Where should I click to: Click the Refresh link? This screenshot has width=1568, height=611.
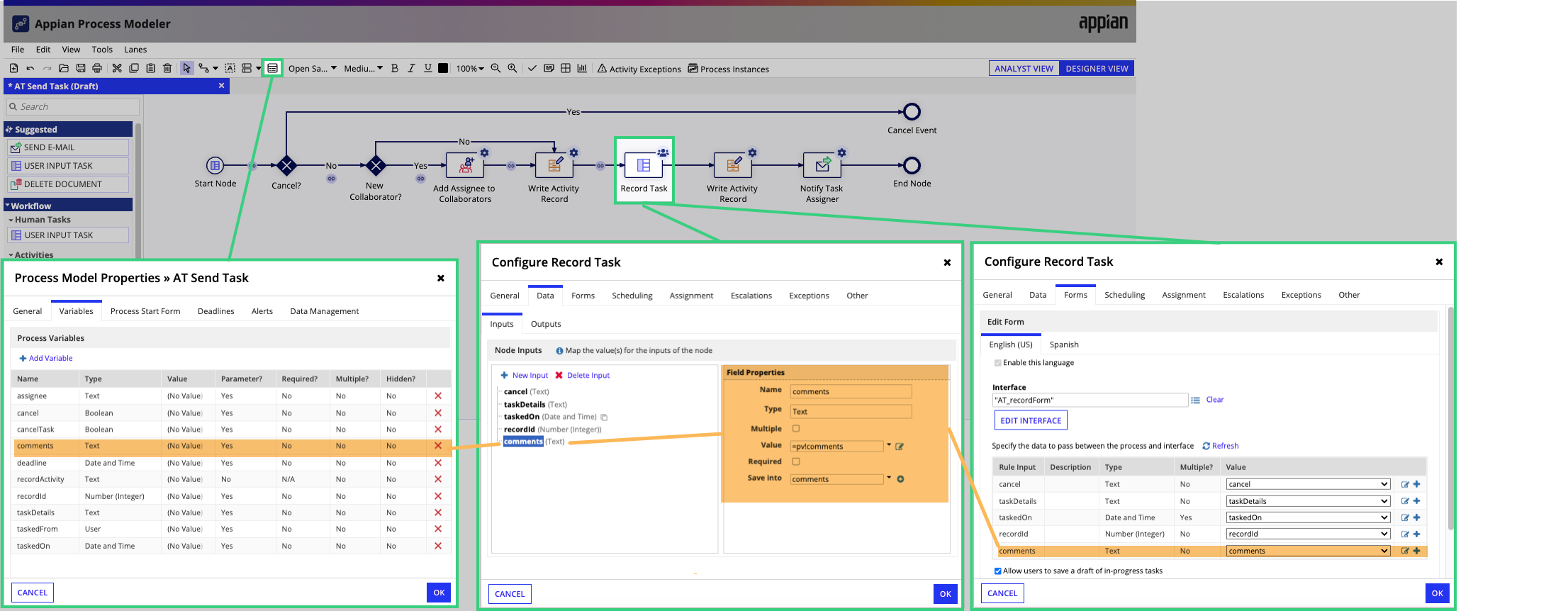click(1221, 446)
